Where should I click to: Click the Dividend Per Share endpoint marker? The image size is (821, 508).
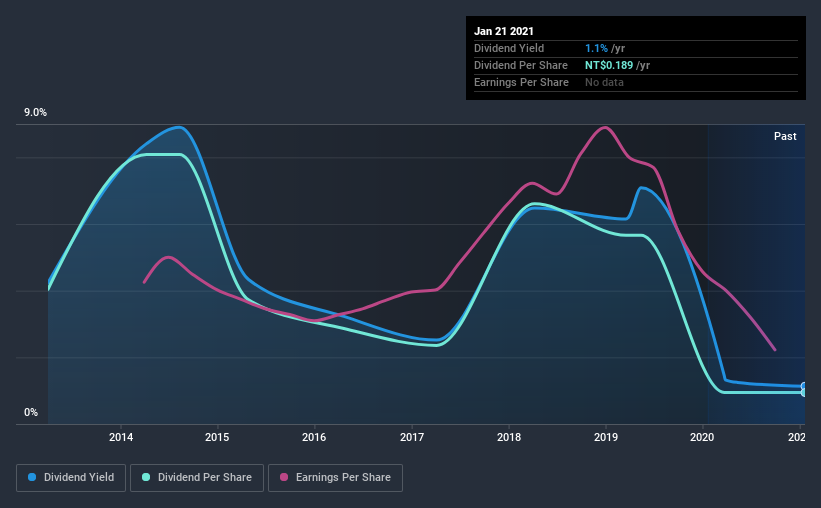coord(804,392)
